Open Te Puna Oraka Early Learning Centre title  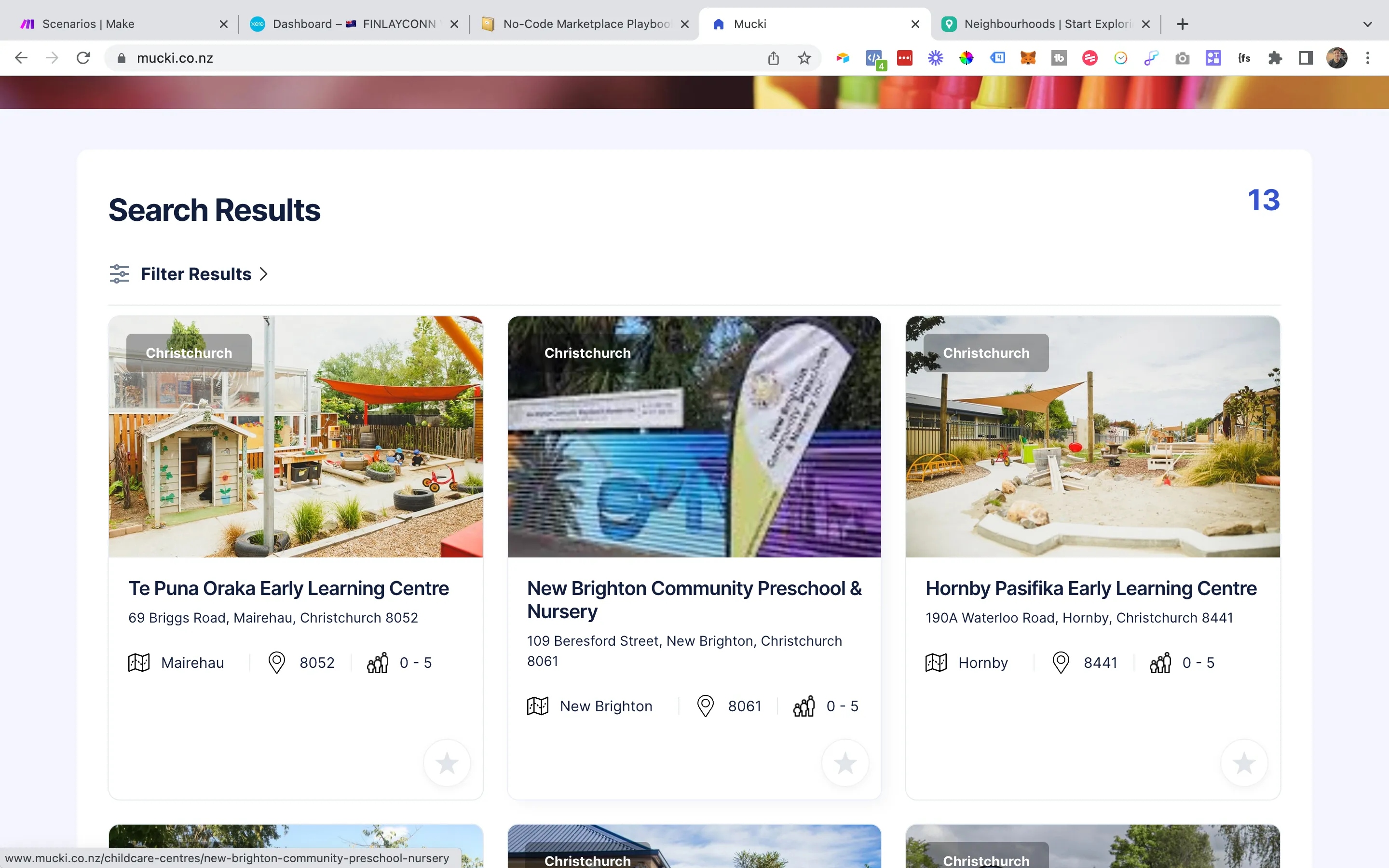click(288, 588)
